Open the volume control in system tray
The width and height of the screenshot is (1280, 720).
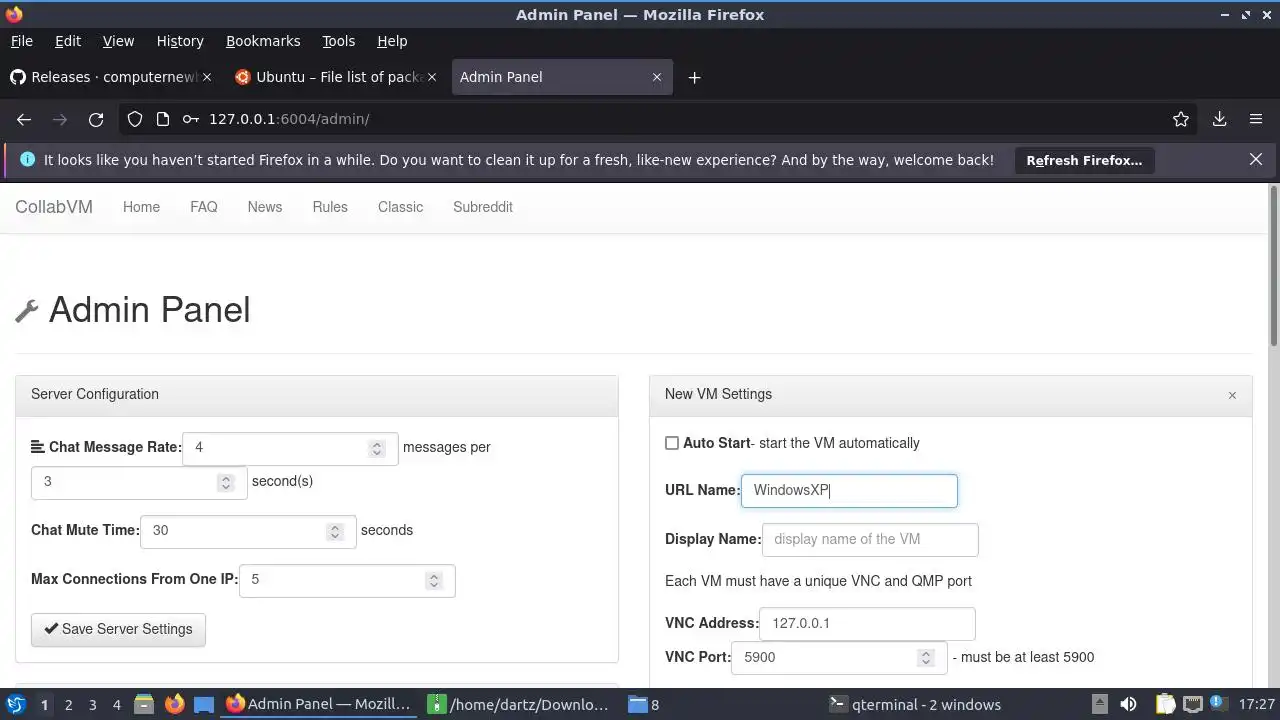1128,704
